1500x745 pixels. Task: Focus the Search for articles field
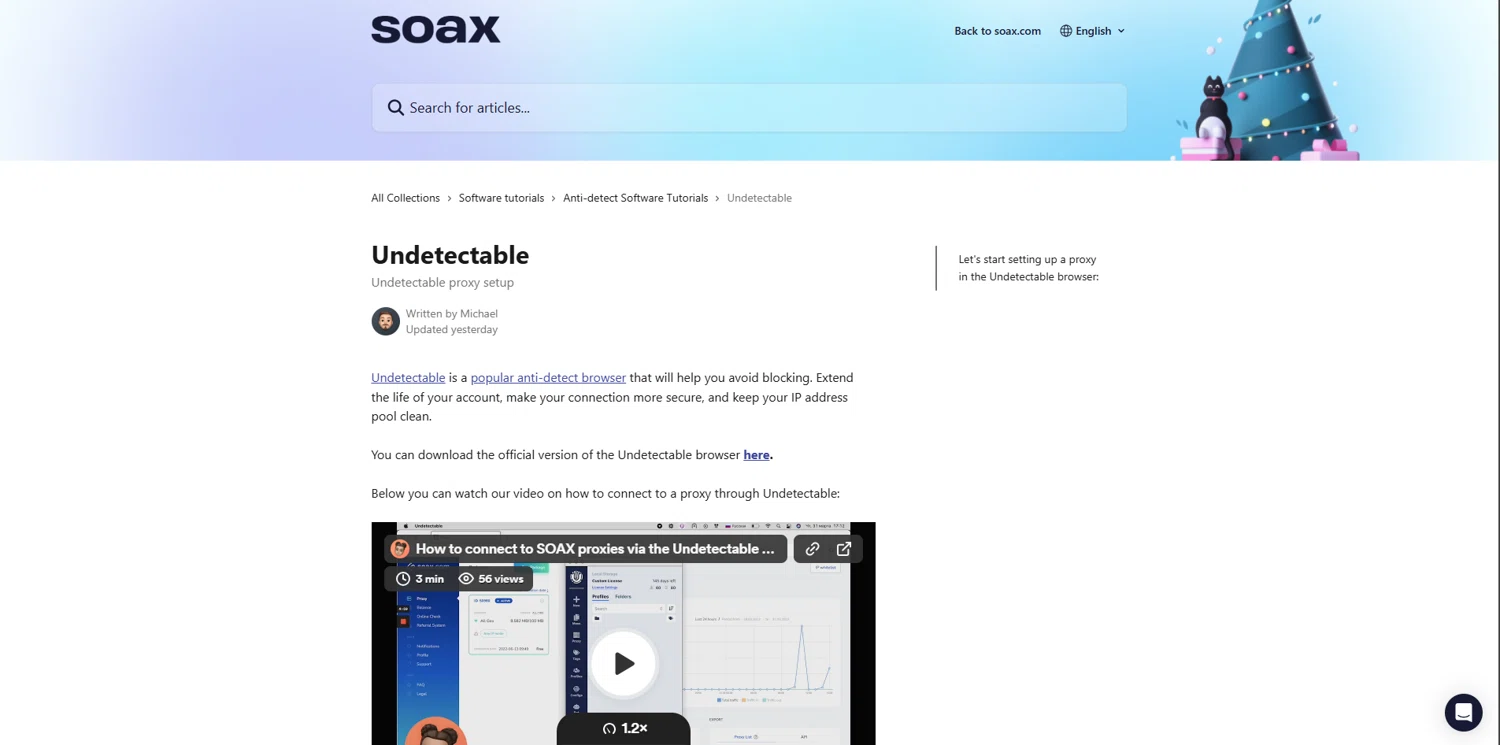[x=749, y=108]
